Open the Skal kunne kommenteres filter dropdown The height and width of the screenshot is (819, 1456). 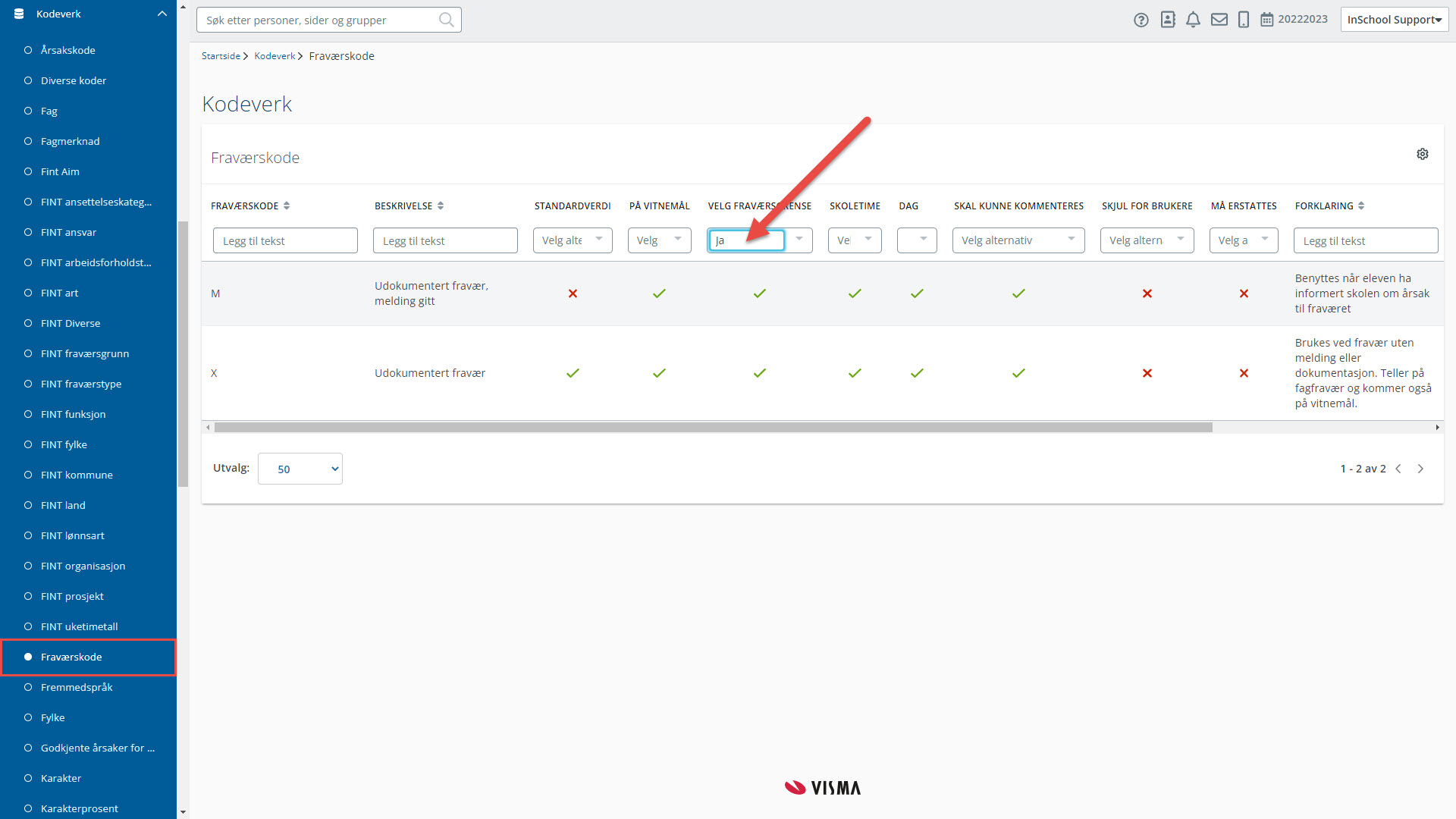click(x=1018, y=240)
